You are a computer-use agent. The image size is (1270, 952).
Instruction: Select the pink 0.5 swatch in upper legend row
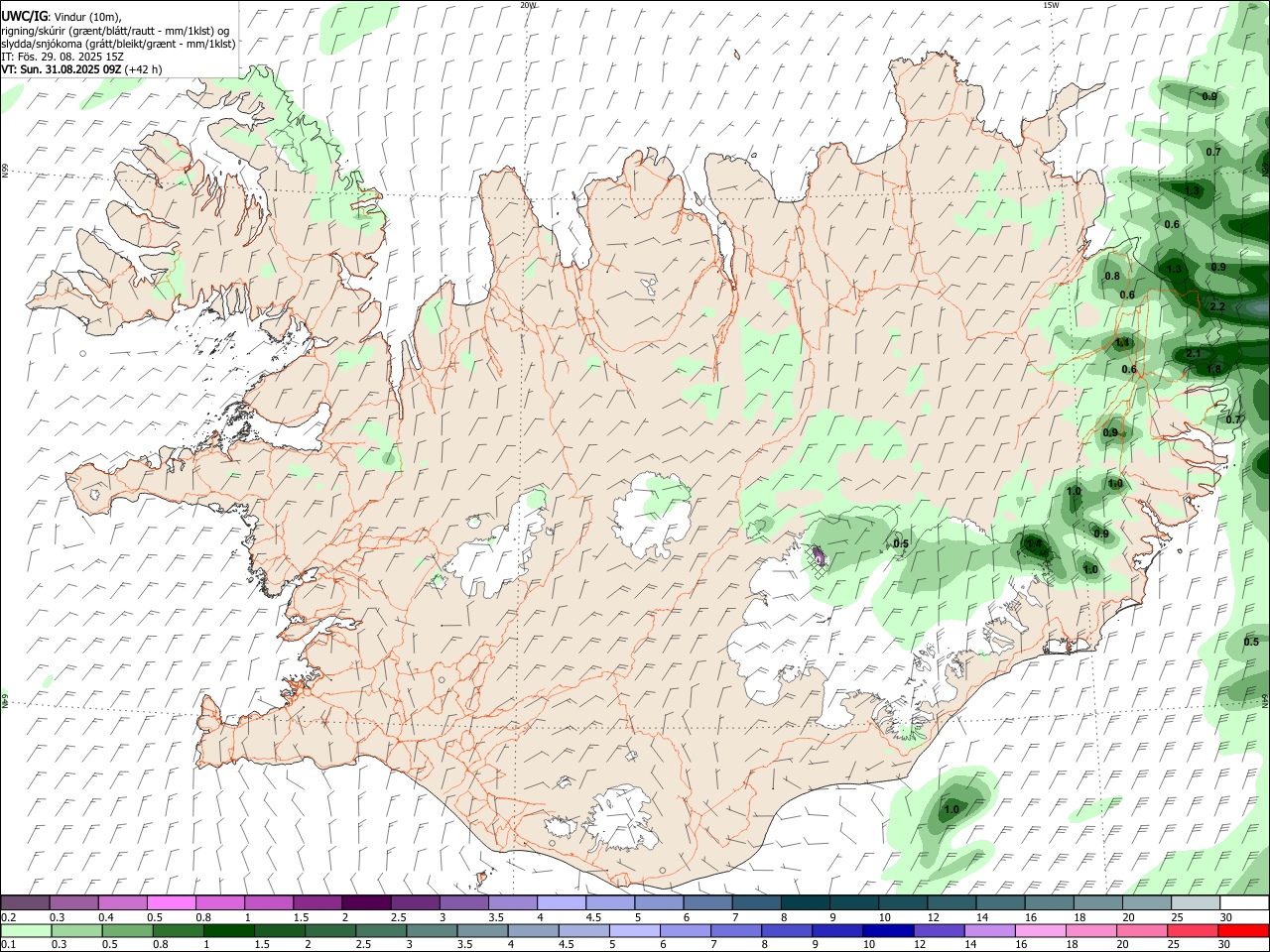coord(171,902)
